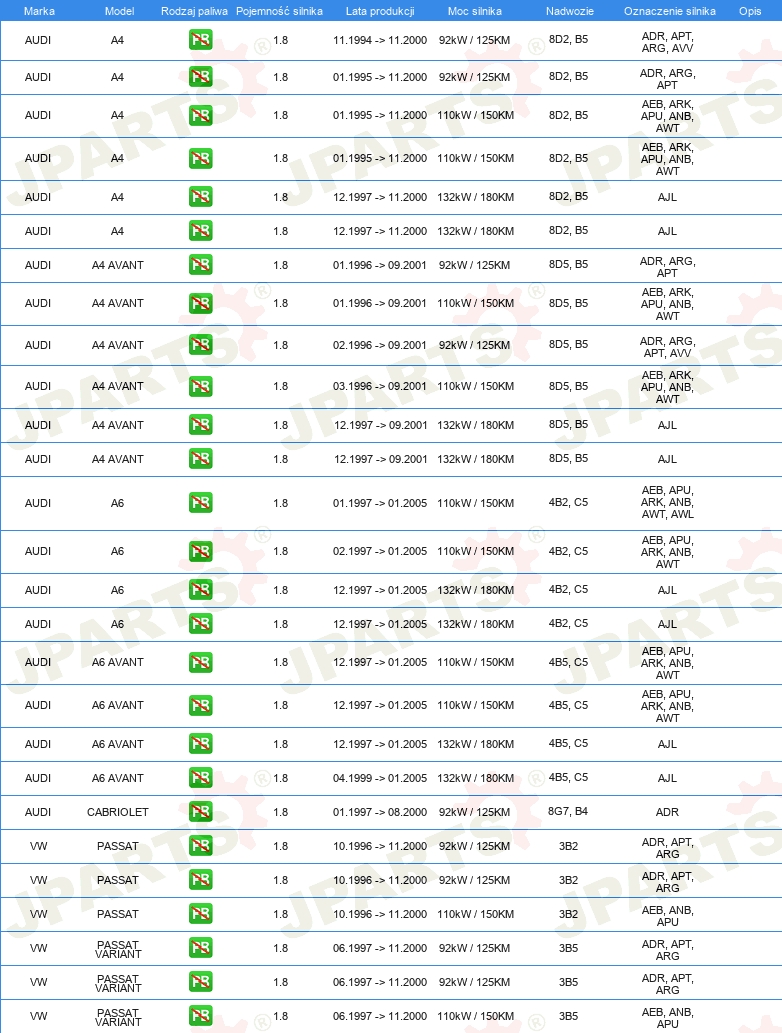The image size is (782, 1033).
Task: Click A4 AVANT model in 03.1996 row
Action: point(117,386)
